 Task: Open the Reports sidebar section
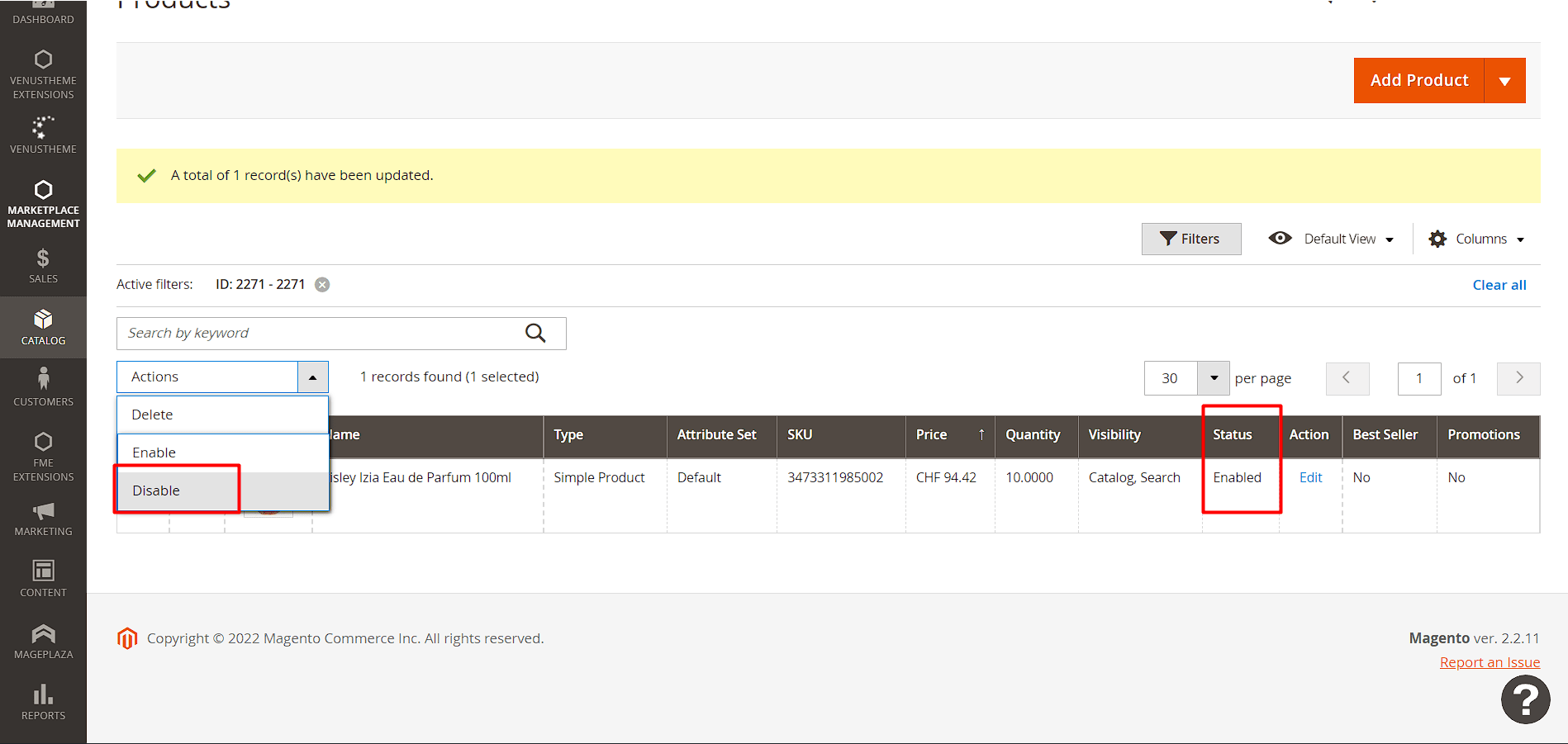[x=43, y=702]
